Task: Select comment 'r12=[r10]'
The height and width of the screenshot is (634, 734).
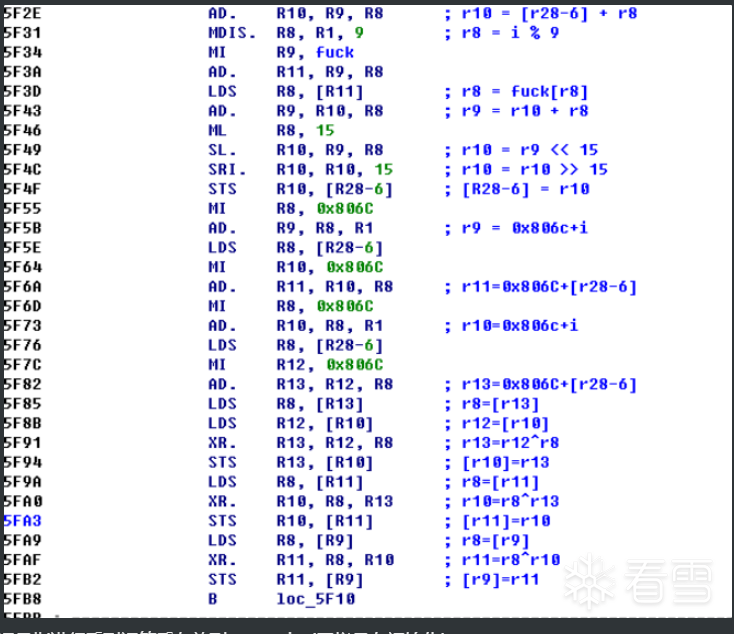Action: 505,423
